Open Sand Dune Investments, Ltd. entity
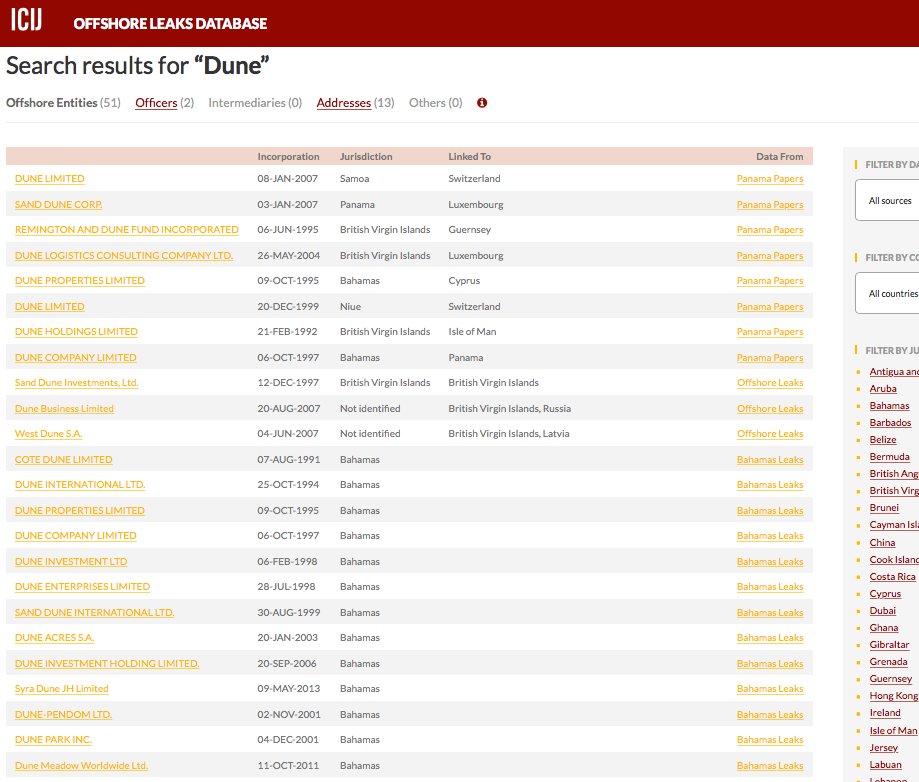Screen dimensions: 919x782 pos(76,383)
